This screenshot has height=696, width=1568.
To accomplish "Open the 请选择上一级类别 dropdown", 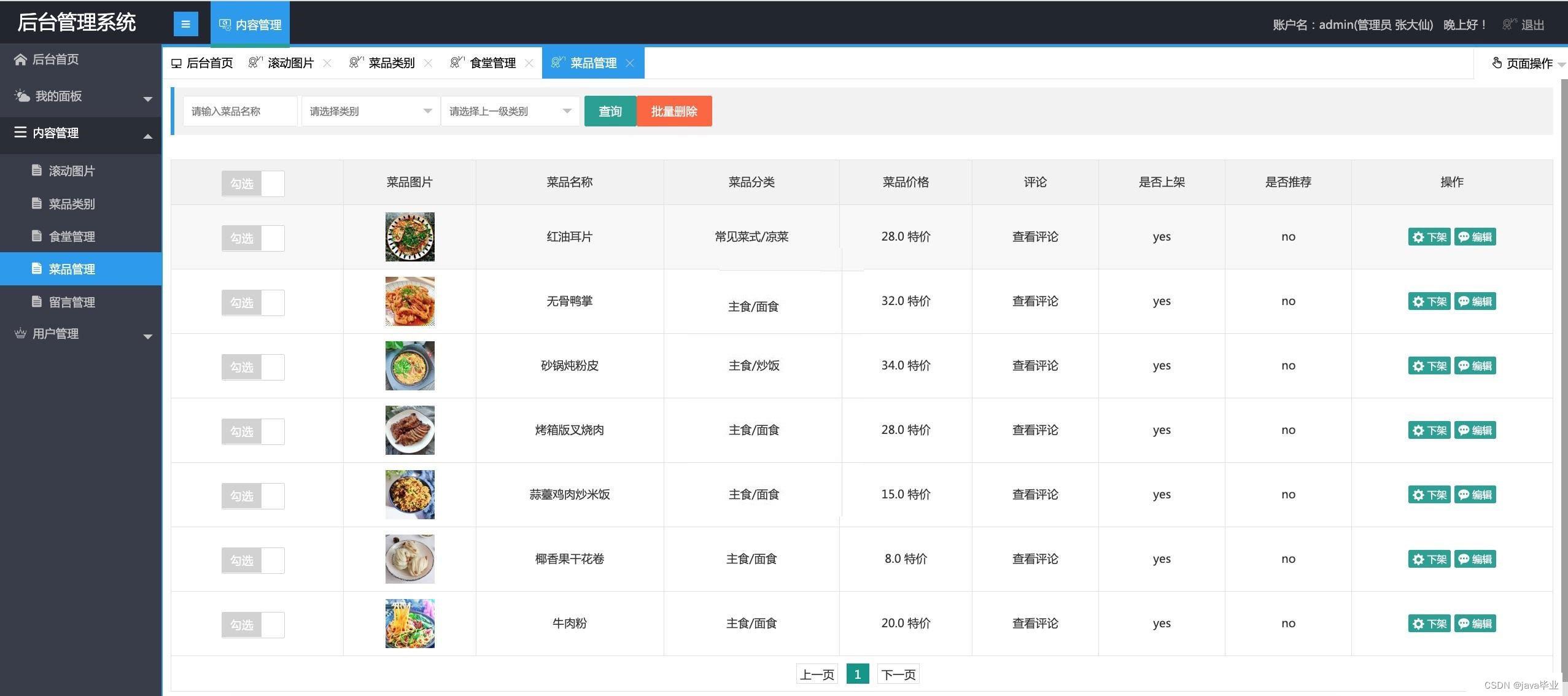I will point(510,111).
